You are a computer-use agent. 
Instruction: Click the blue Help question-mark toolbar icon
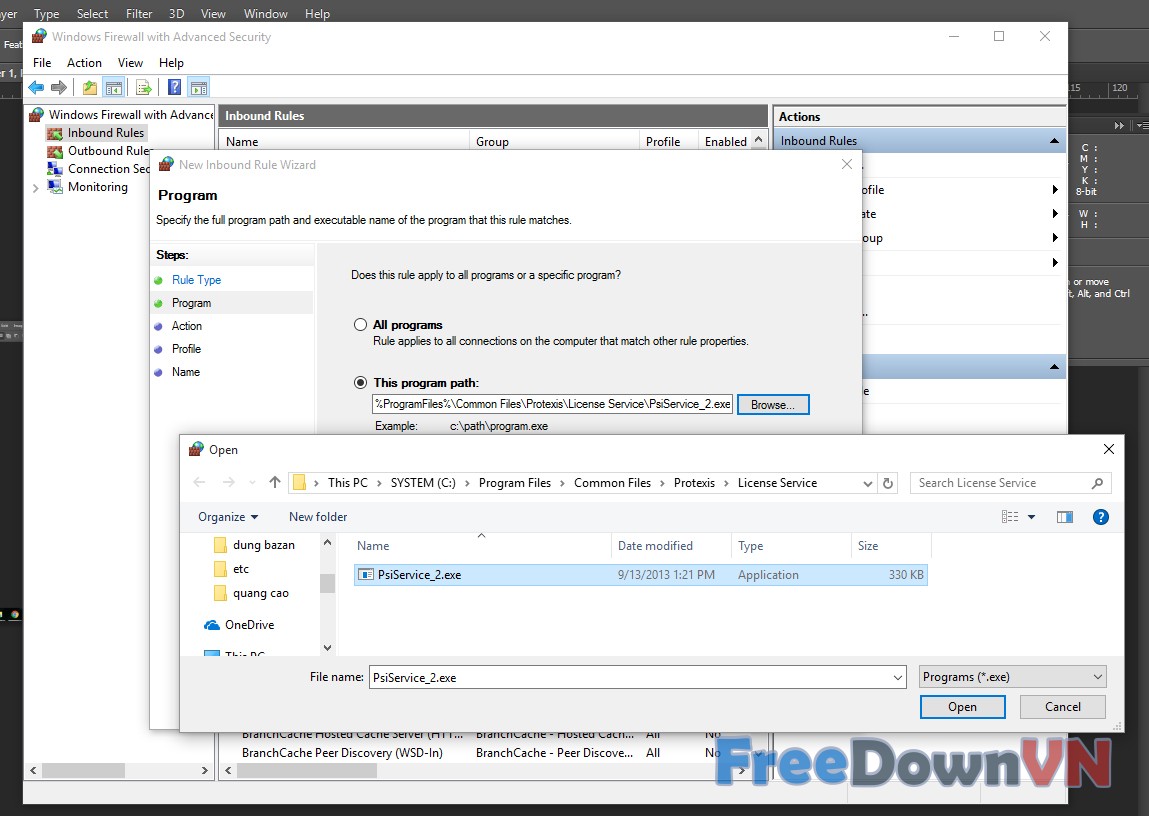pyautogui.click(x=174, y=88)
